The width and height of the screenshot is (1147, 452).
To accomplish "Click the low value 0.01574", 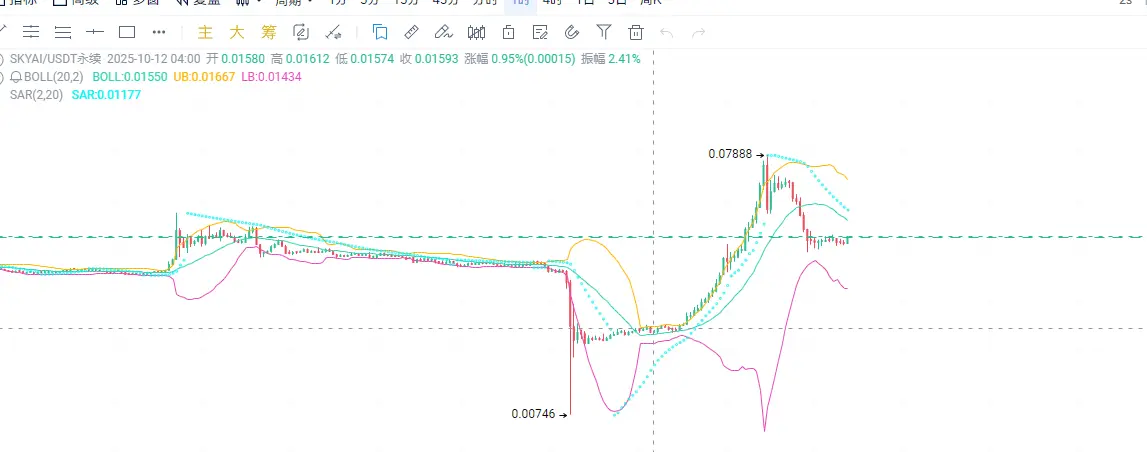I will click(x=372, y=59).
